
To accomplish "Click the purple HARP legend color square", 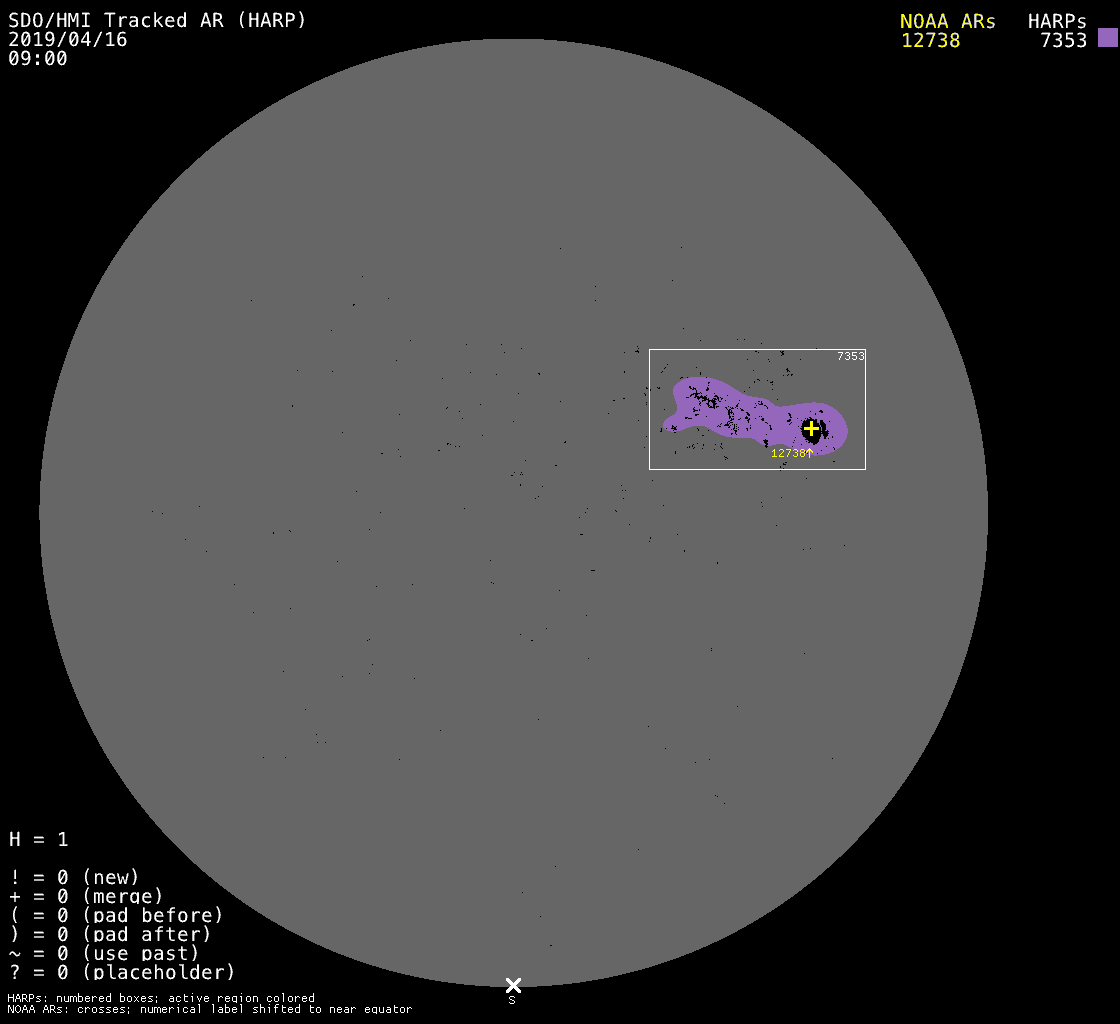I will (x=1107, y=38).
